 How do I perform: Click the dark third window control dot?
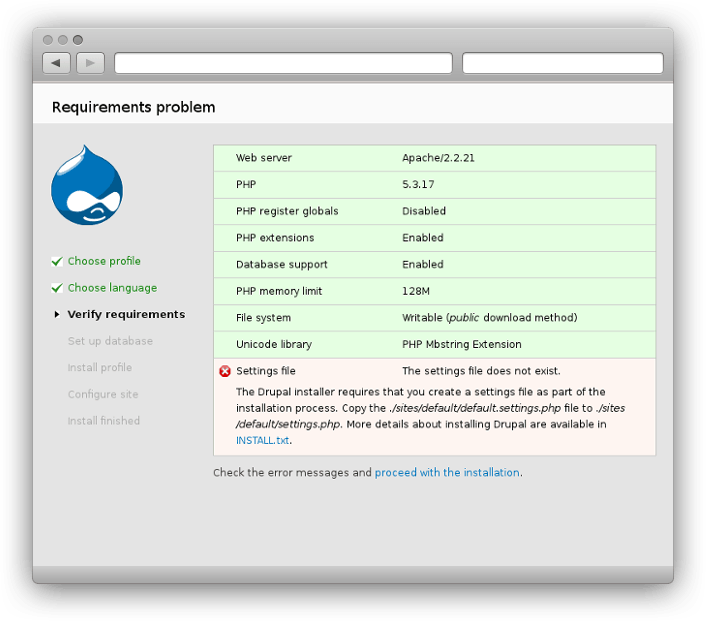tap(78, 40)
